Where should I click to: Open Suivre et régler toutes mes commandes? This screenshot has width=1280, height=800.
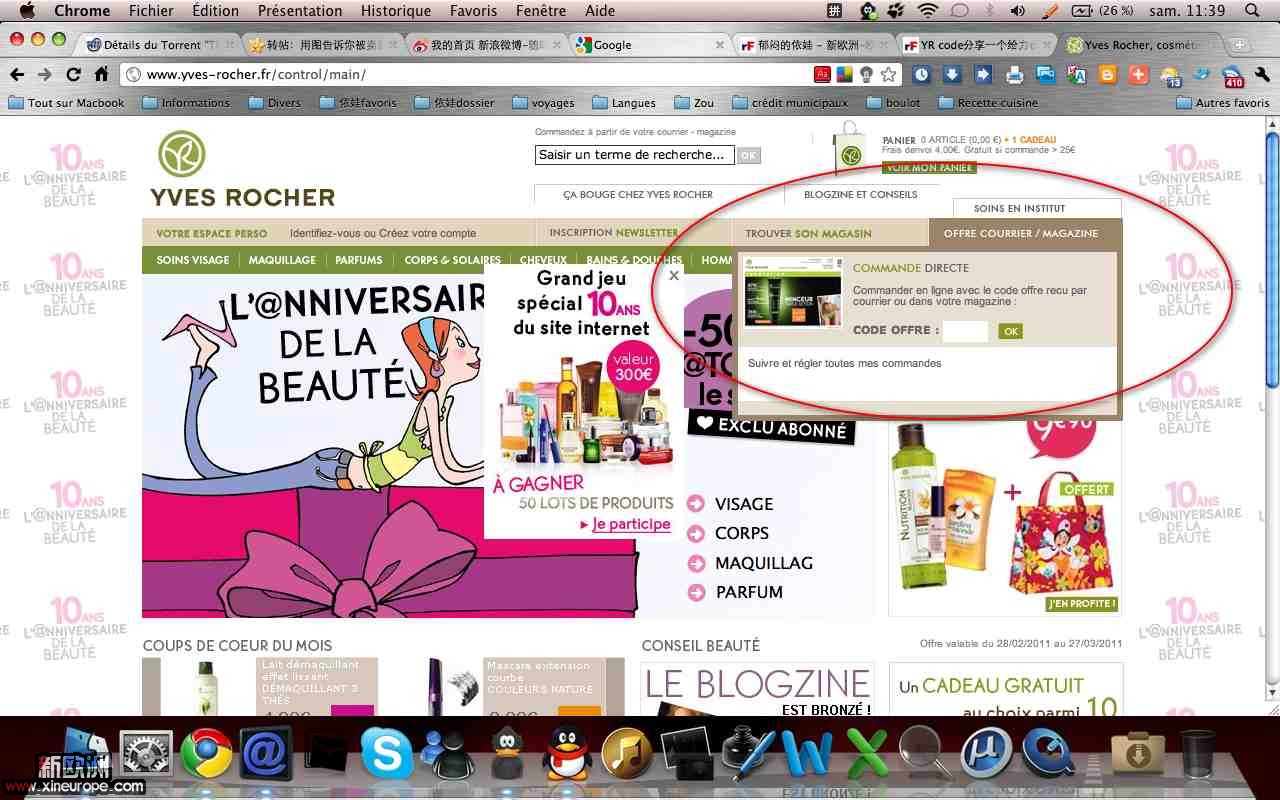[x=845, y=363]
